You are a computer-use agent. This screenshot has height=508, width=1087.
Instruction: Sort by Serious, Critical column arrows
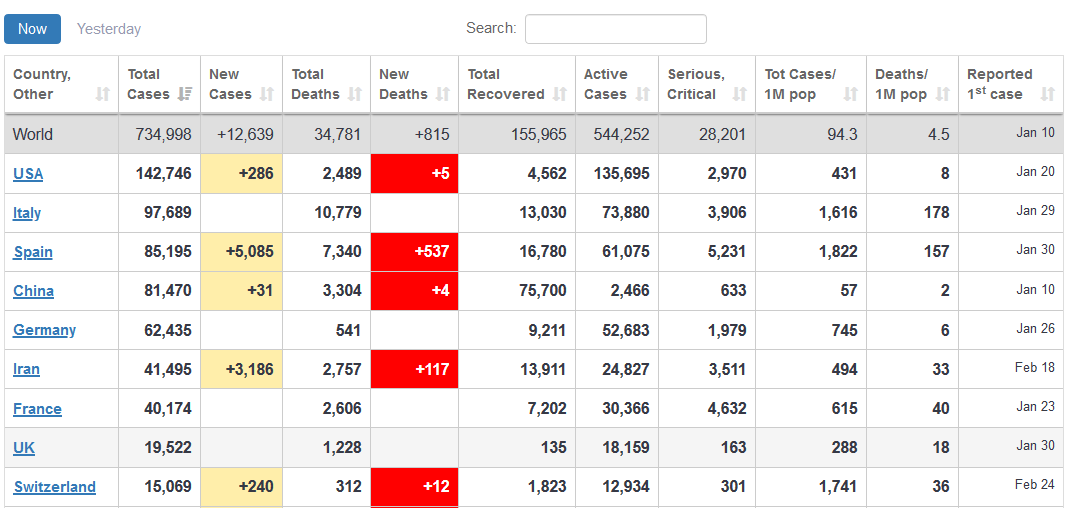[739, 94]
